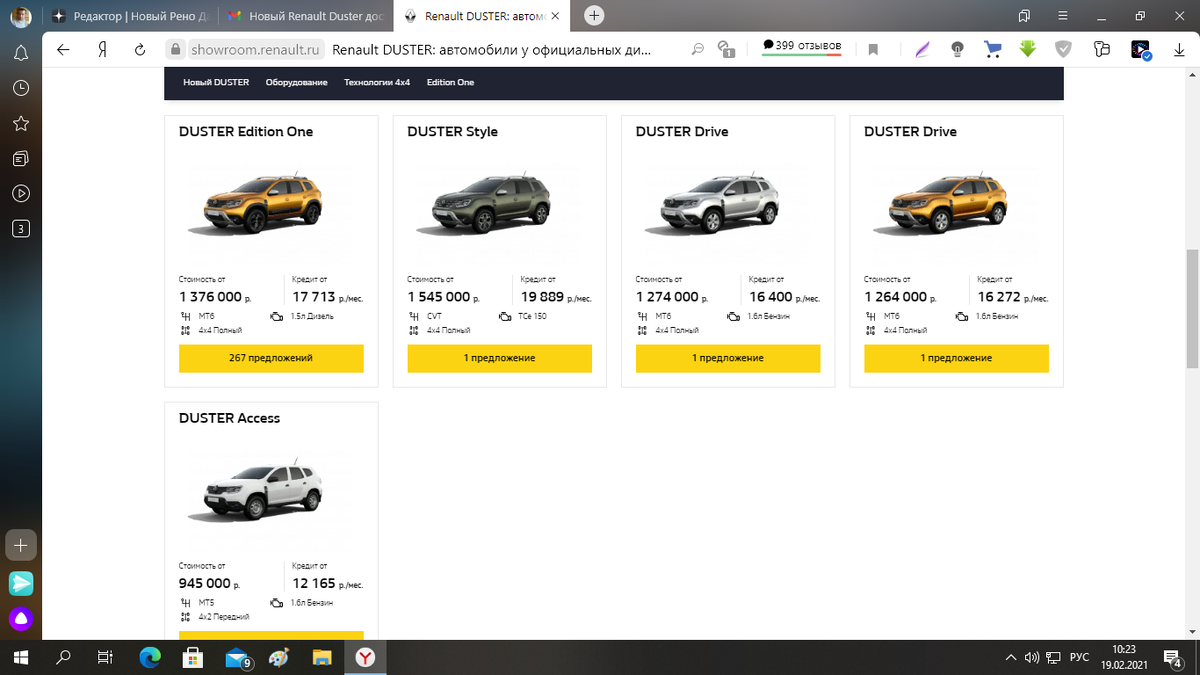
Task: Open gray shield protection icon
Action: pyautogui.click(x=1064, y=49)
